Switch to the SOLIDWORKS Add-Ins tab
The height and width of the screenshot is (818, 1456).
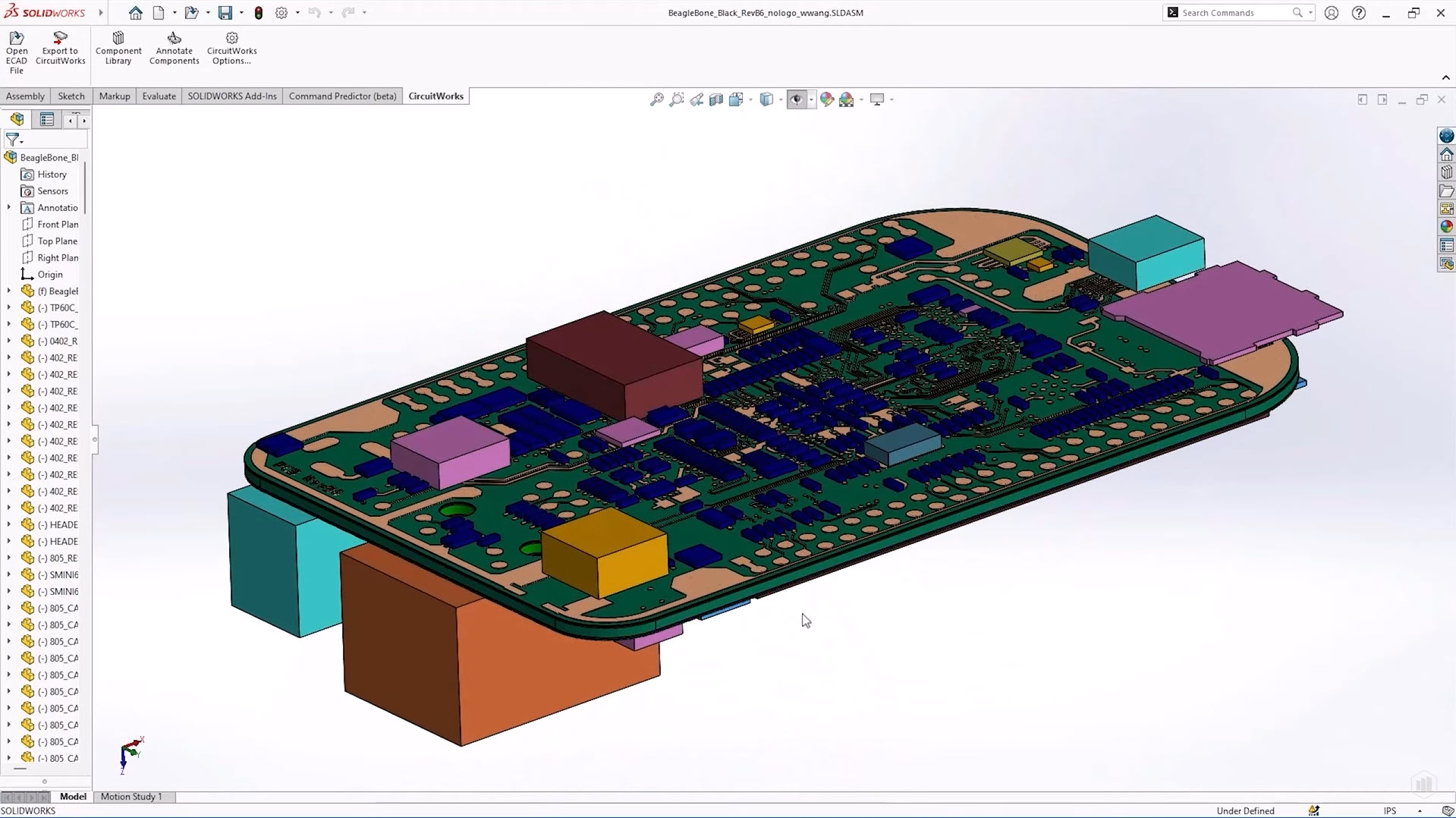pos(232,96)
